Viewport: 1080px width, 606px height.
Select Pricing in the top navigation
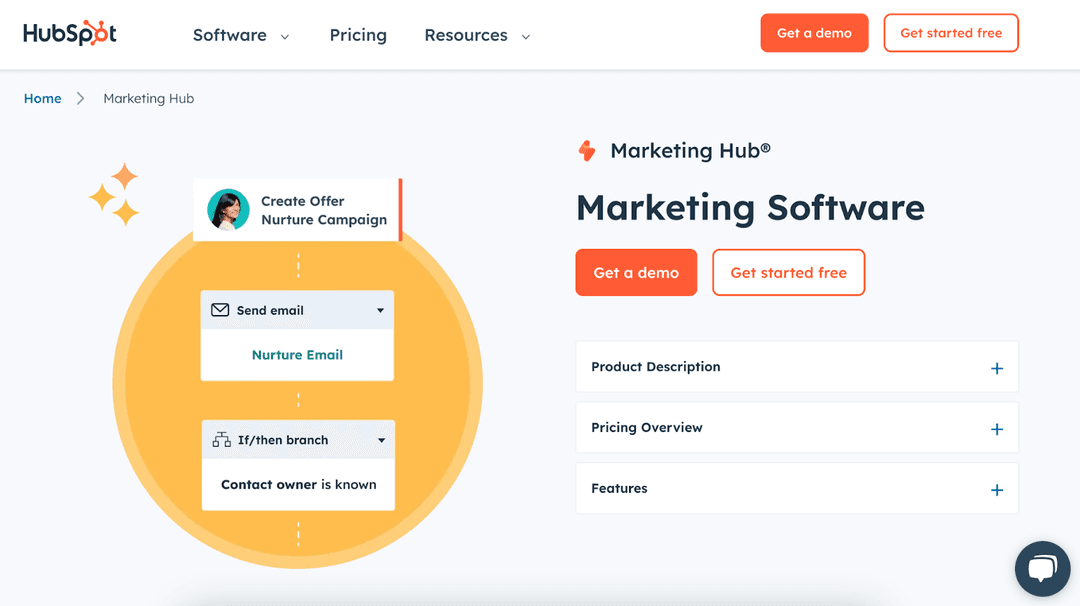(x=358, y=35)
